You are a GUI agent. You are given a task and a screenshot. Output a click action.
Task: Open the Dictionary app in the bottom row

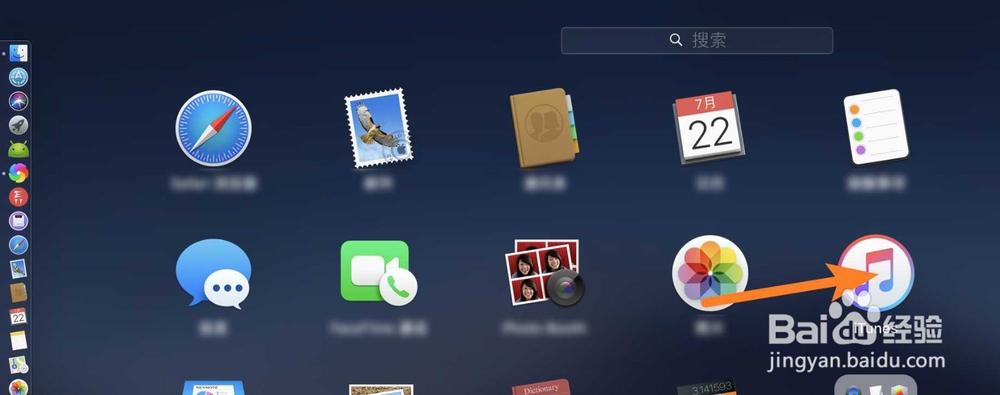click(x=541, y=387)
